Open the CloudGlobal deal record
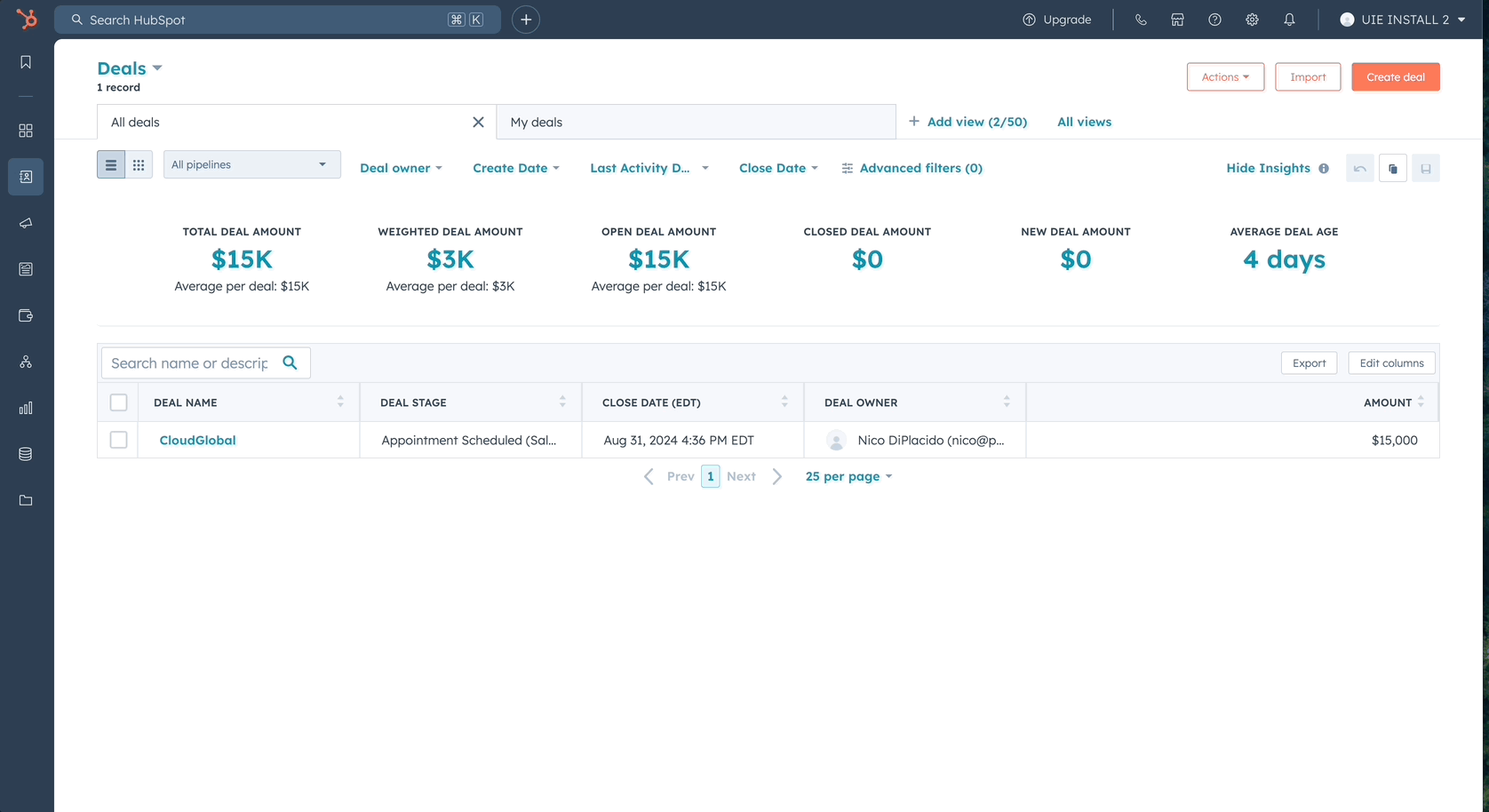1489x812 pixels. 197,440
